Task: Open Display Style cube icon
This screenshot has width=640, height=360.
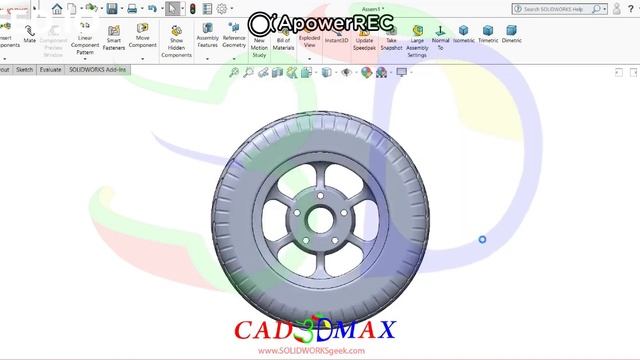Action: pyautogui.click(x=327, y=73)
